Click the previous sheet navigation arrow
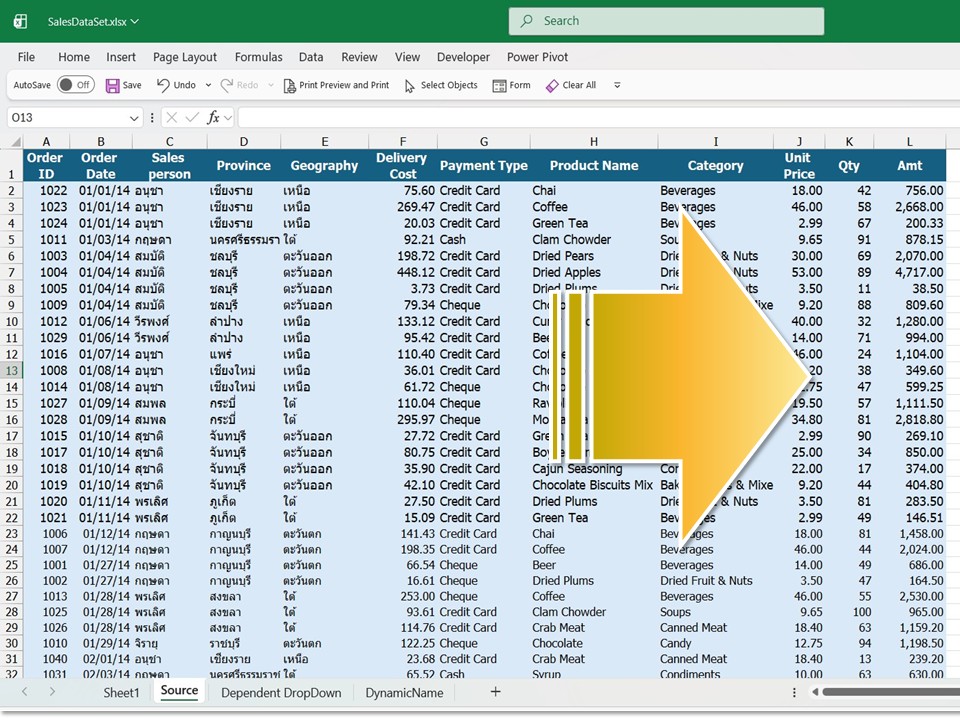Viewport: 960px width, 720px height. (x=24, y=692)
